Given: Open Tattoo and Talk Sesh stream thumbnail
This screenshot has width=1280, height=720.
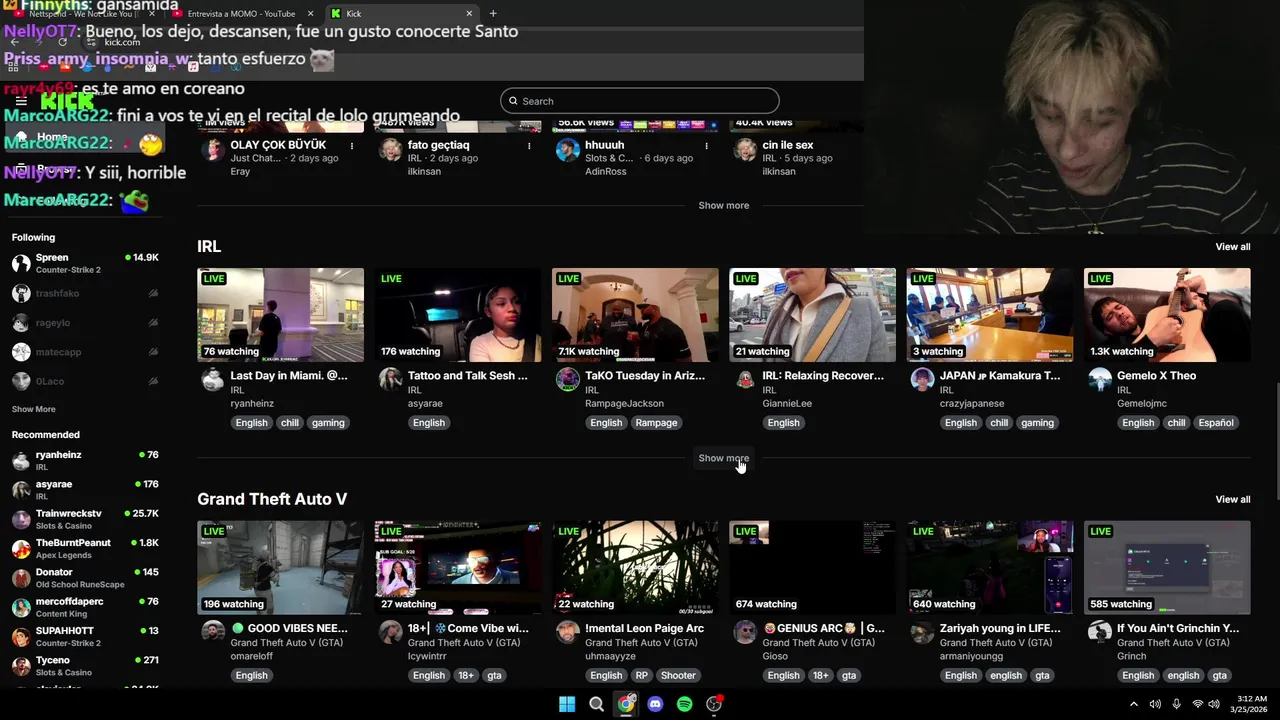Looking at the screenshot, I should [x=457, y=315].
